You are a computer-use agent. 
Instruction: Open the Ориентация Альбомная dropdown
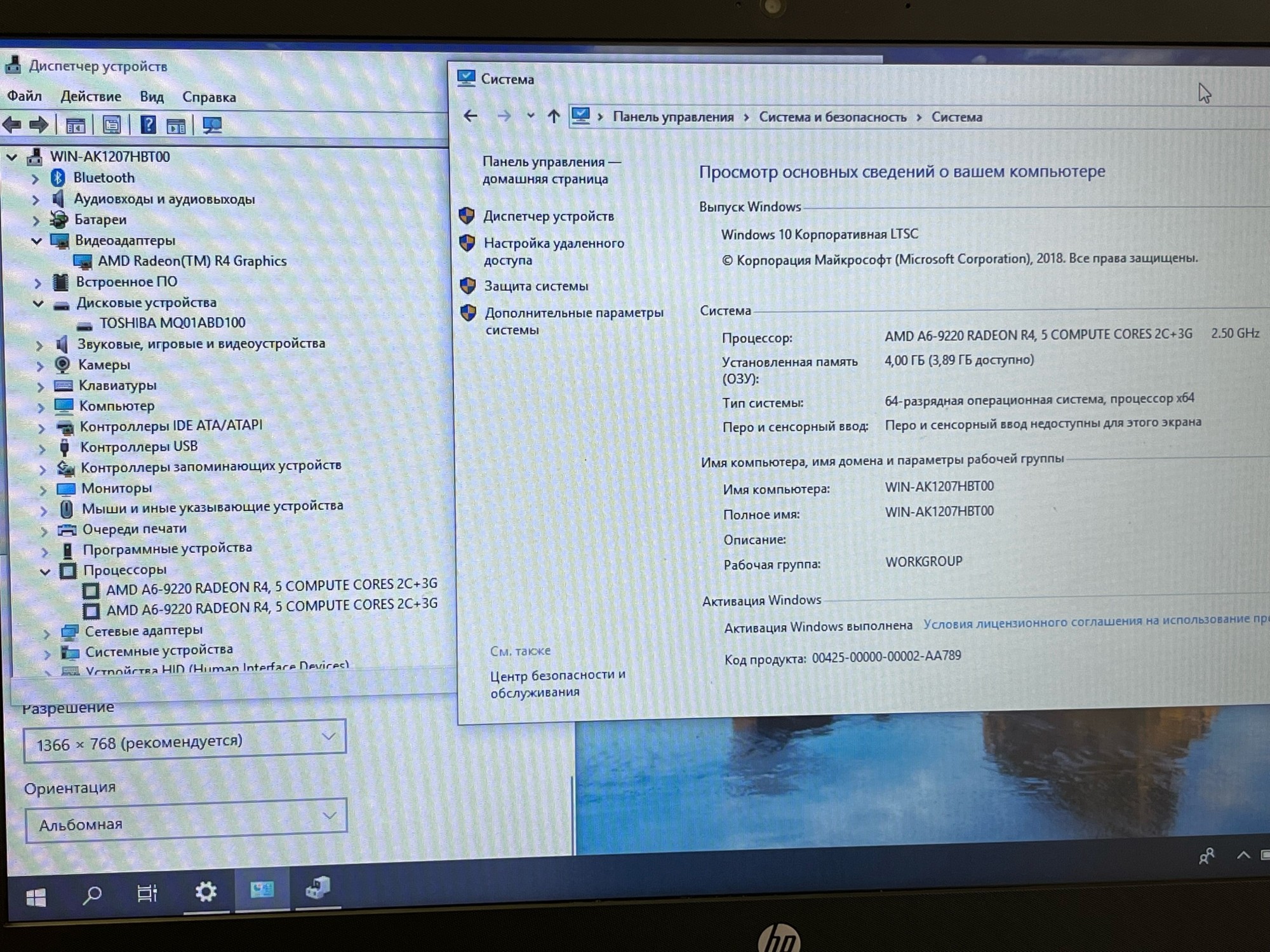[186, 821]
